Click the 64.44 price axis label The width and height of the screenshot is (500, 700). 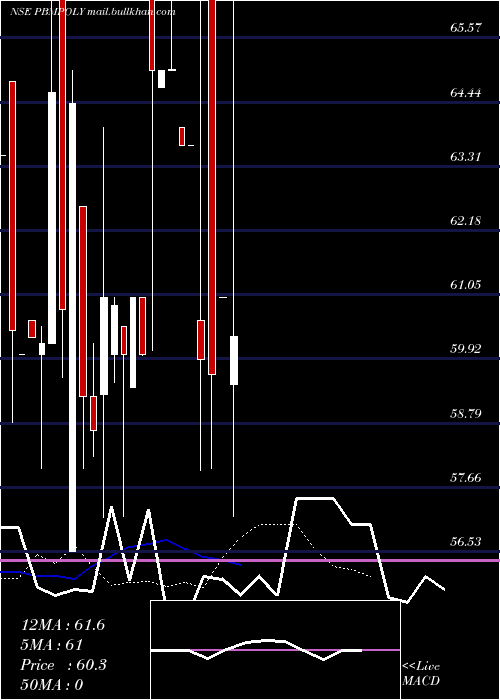click(x=466, y=93)
